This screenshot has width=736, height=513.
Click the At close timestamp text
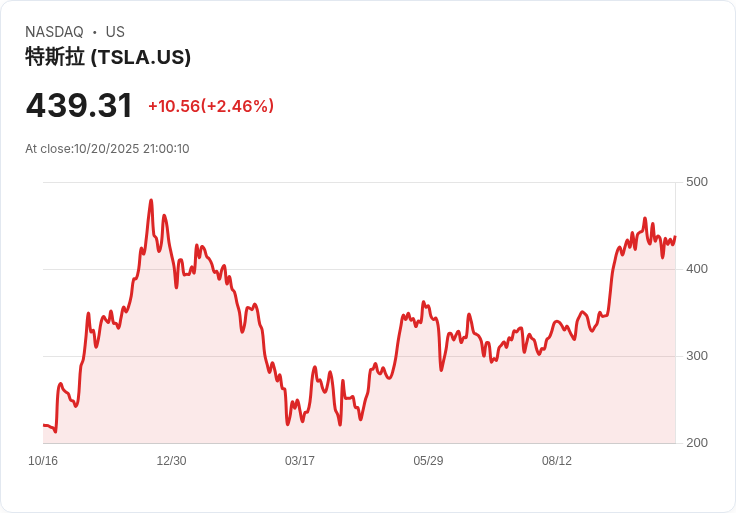click(x=107, y=149)
